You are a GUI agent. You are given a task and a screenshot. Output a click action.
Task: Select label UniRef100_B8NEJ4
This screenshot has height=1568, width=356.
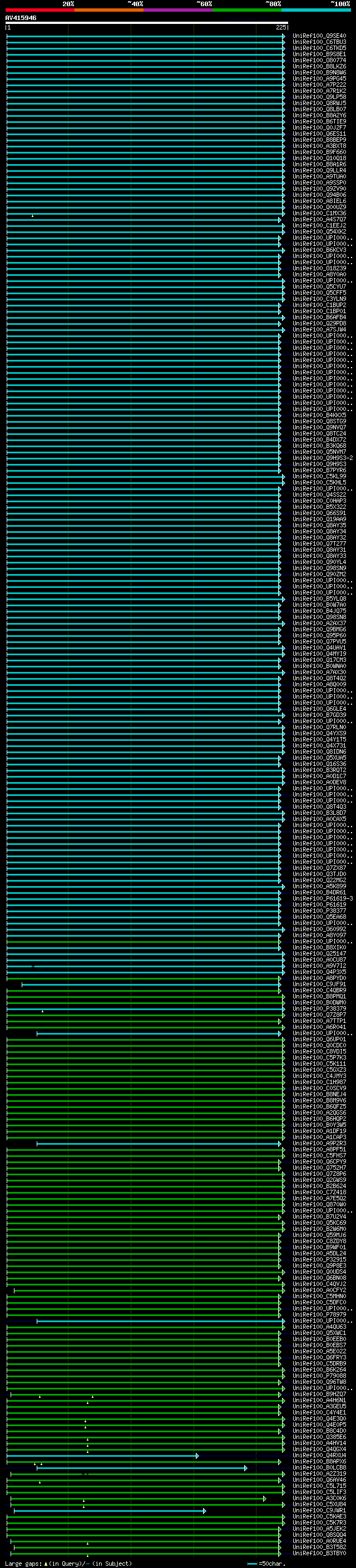(x=319, y=1095)
